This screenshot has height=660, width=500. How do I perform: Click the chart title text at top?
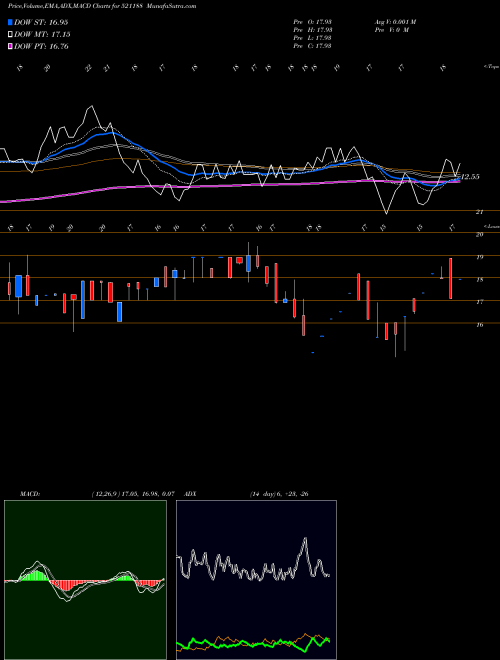click(102, 6)
